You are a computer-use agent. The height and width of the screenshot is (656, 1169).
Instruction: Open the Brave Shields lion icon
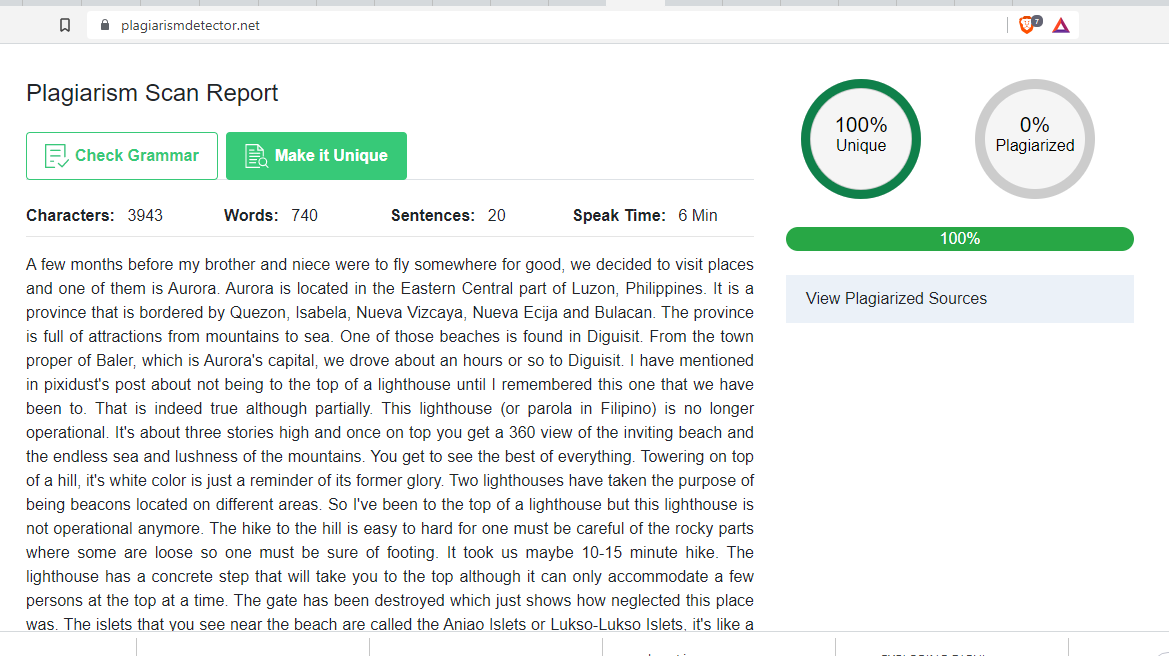coord(1027,25)
